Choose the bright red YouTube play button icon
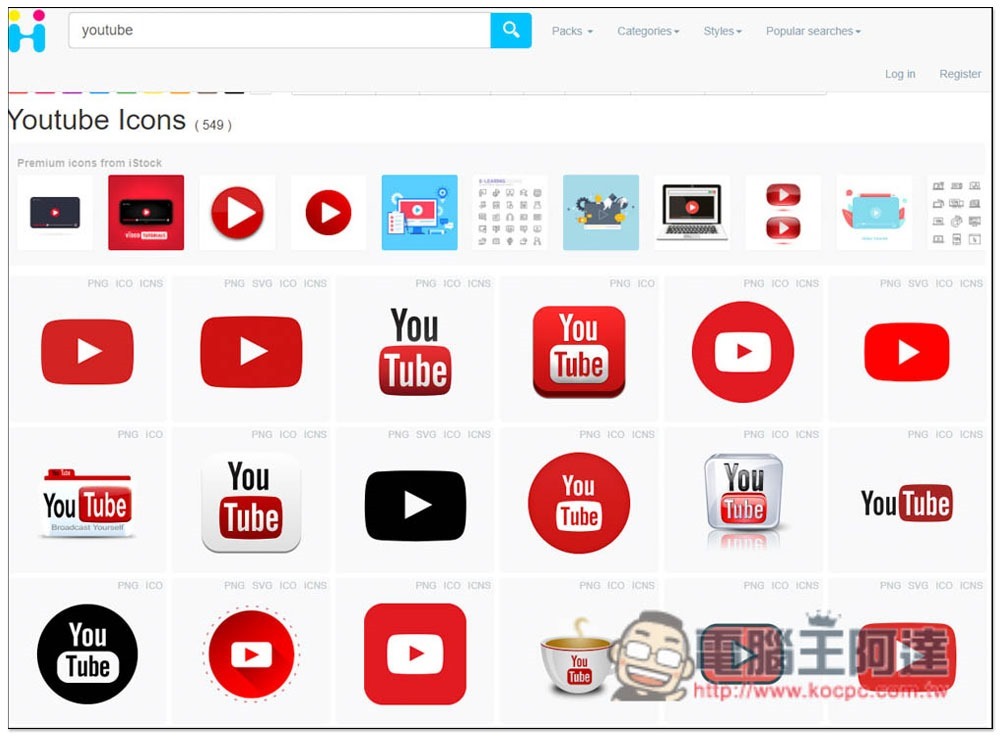 click(907, 352)
